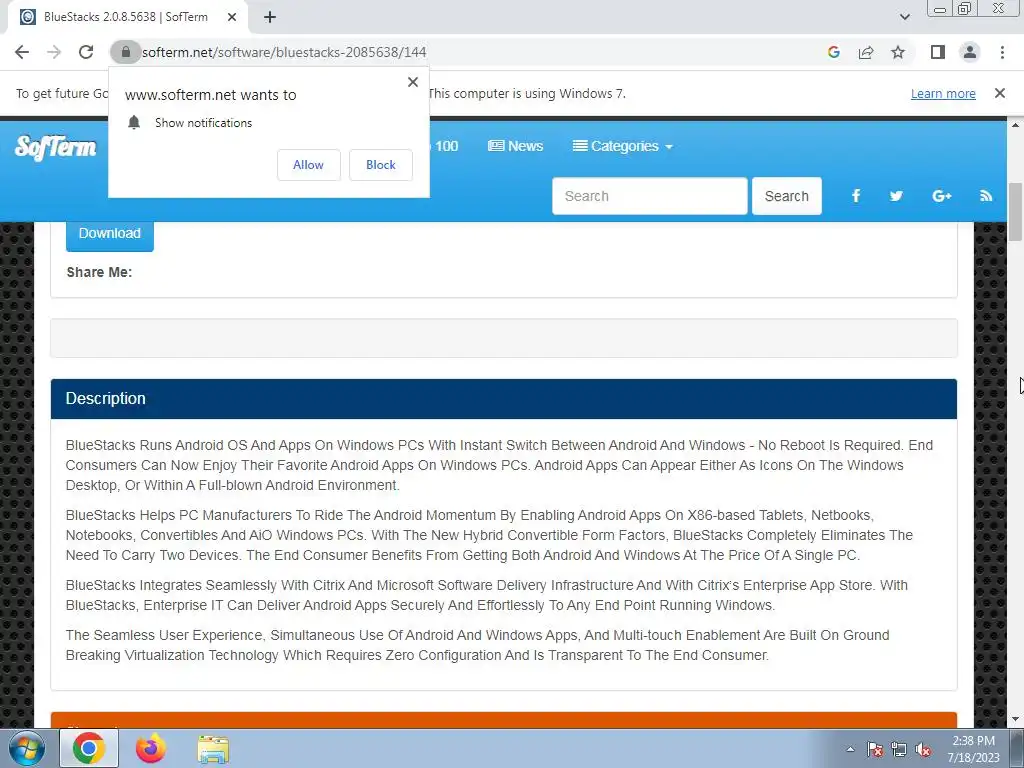Dismiss the notification permission popup

click(x=413, y=82)
